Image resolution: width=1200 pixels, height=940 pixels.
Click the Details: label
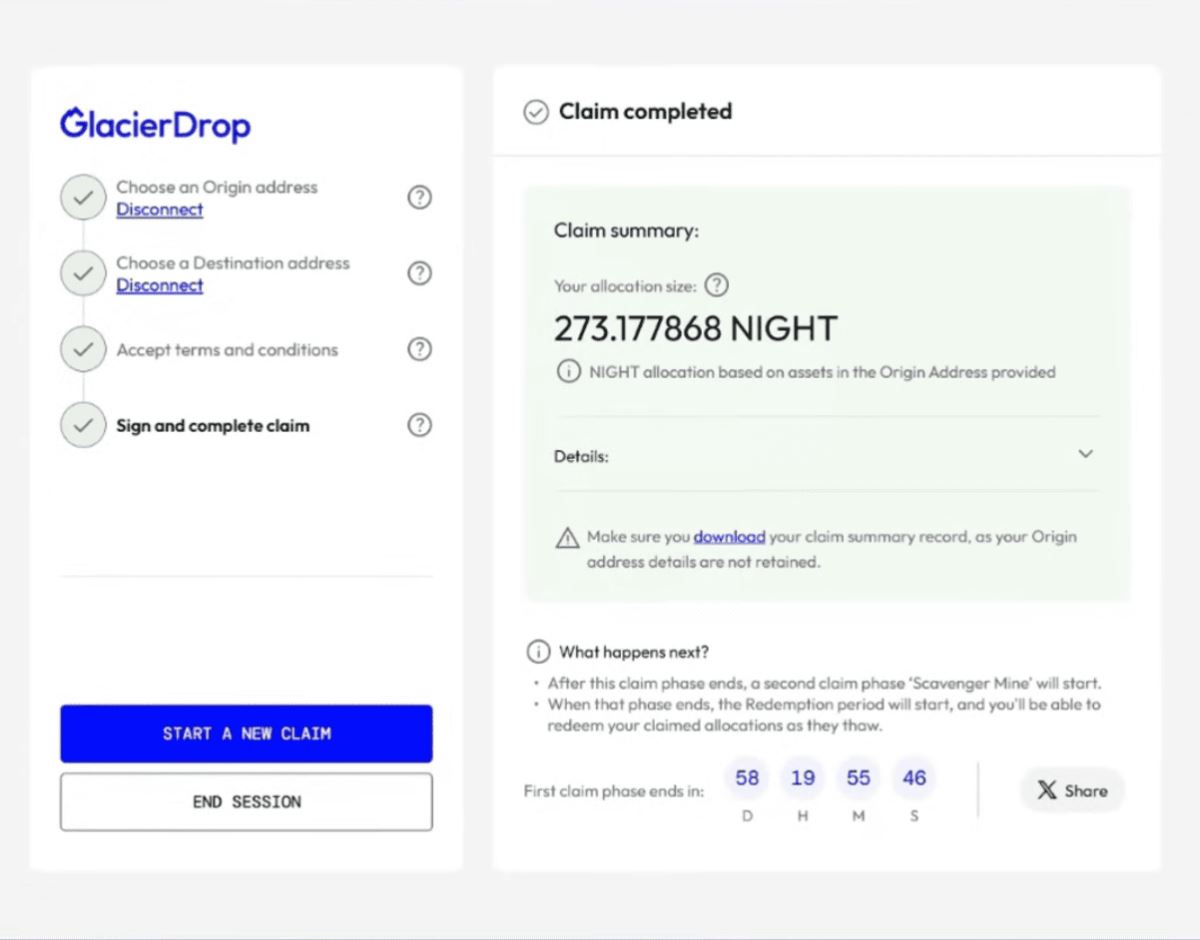tap(581, 456)
